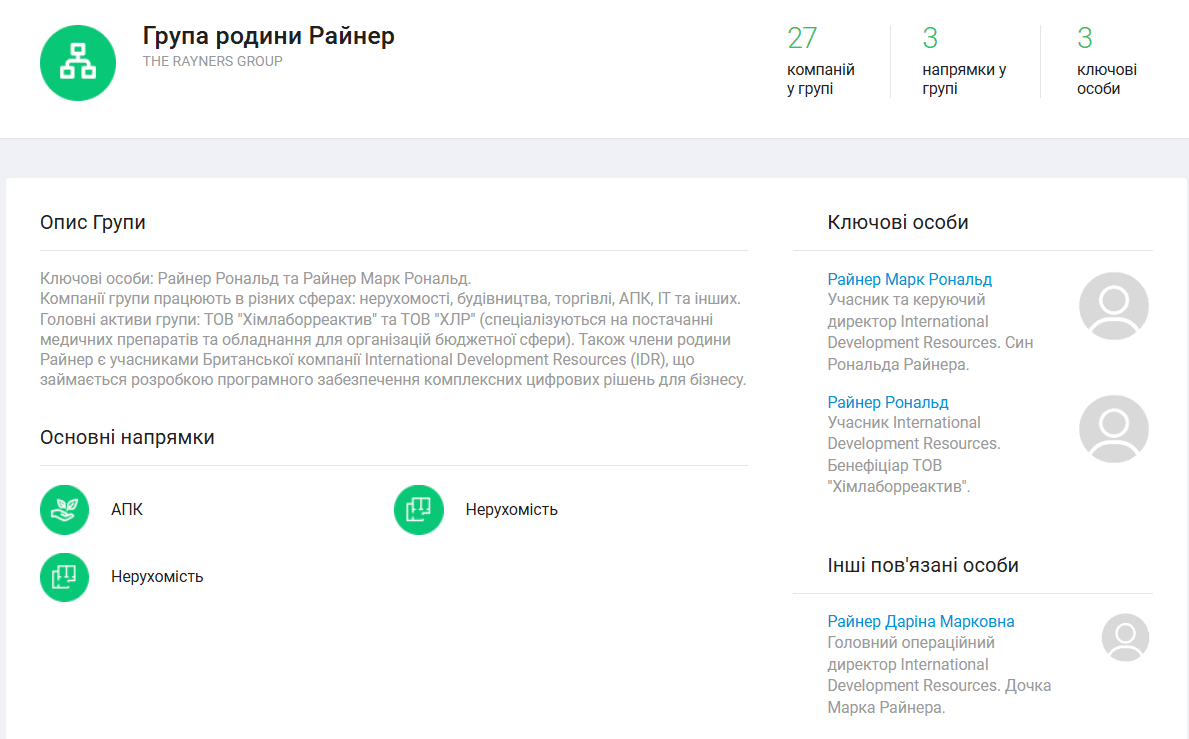The image size is (1189, 739).
Task: Click the green group organization chart logo
Action: coord(78,63)
